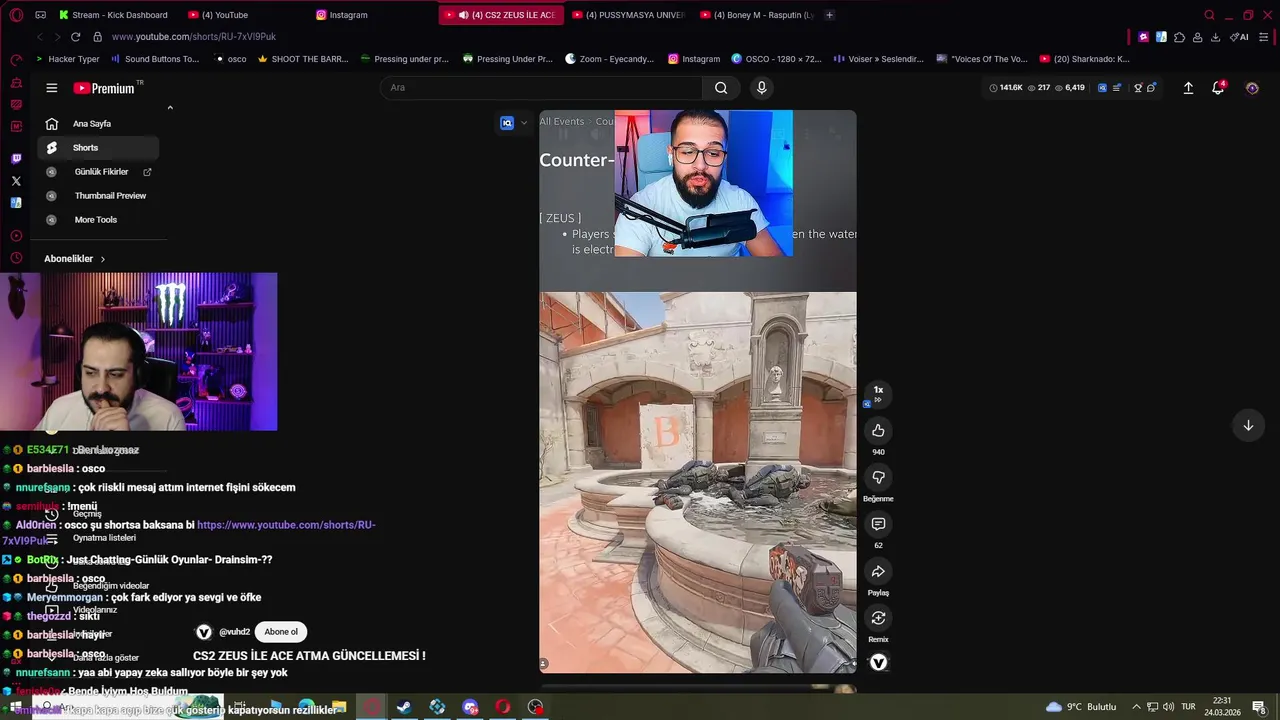This screenshot has width=1280, height=720.
Task: Open dropdown beside blue extension icon
Action: pos(523,123)
